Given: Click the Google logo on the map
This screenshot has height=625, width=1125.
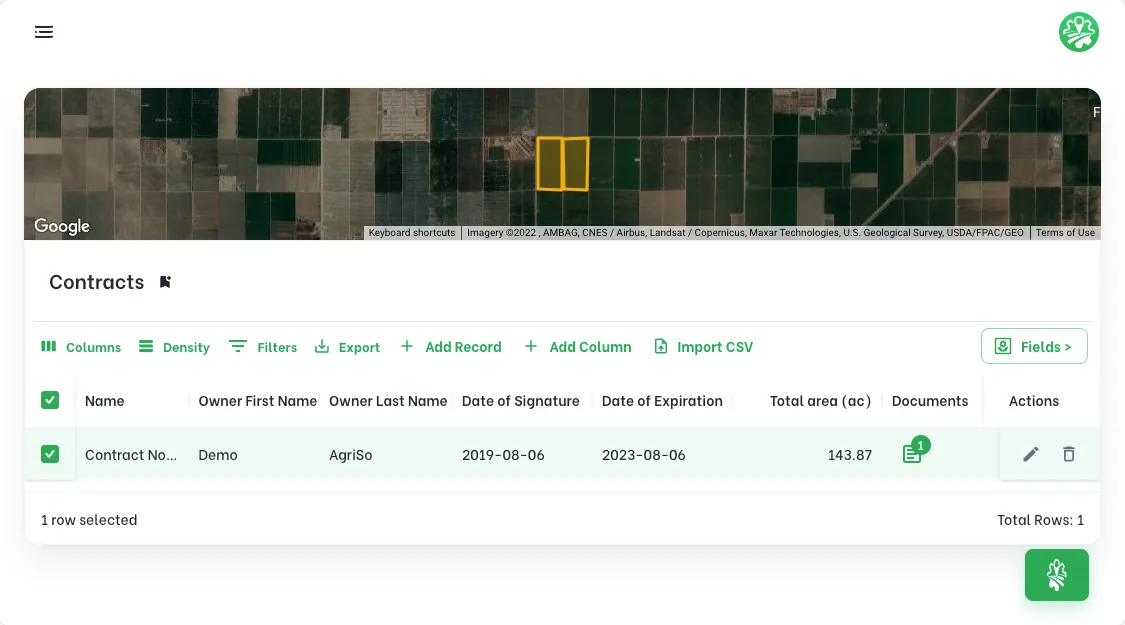Looking at the screenshot, I should (x=62, y=226).
